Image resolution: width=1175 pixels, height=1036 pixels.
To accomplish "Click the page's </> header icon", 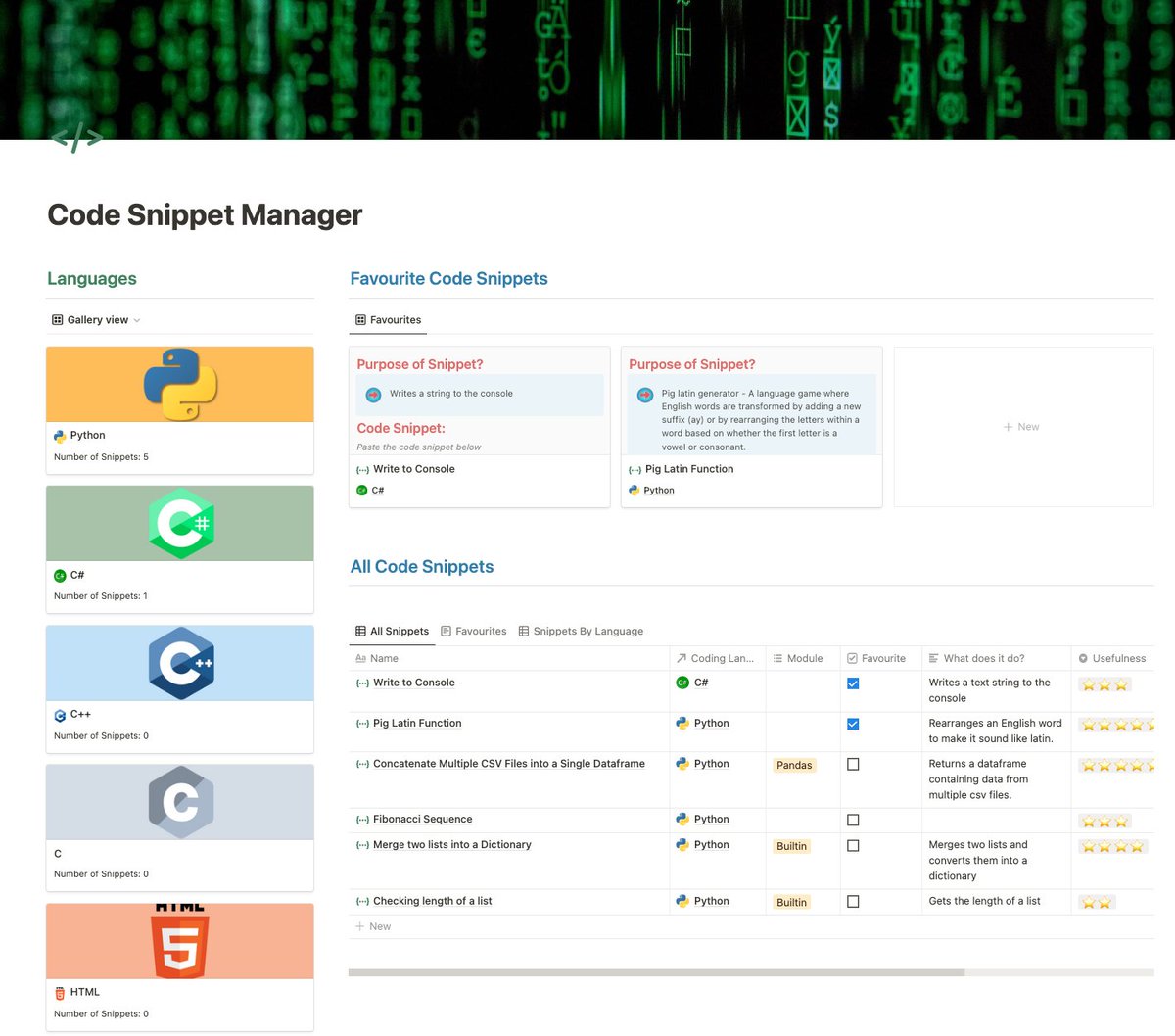I will (x=76, y=138).
